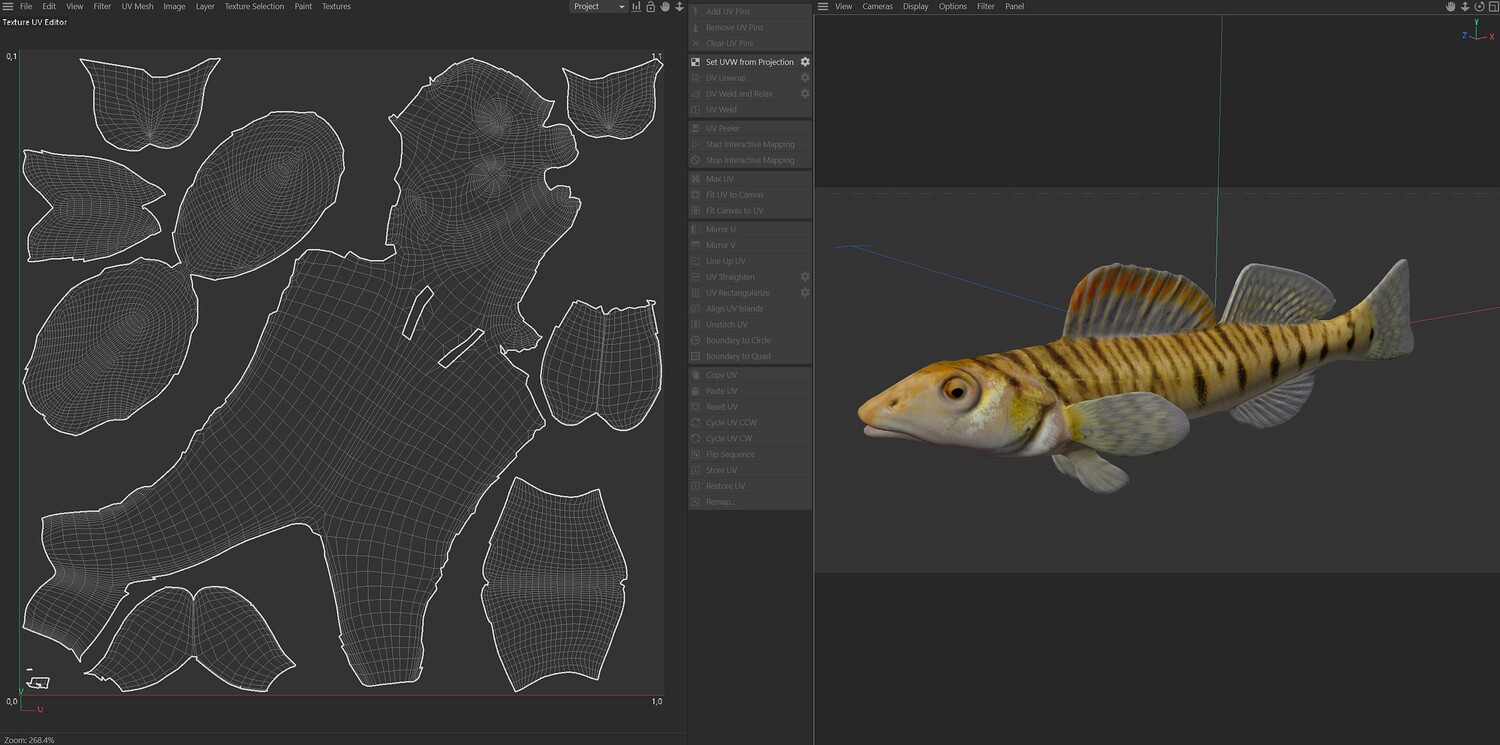
Task: Choose Fit Canvas to UV
Action: pos(750,211)
